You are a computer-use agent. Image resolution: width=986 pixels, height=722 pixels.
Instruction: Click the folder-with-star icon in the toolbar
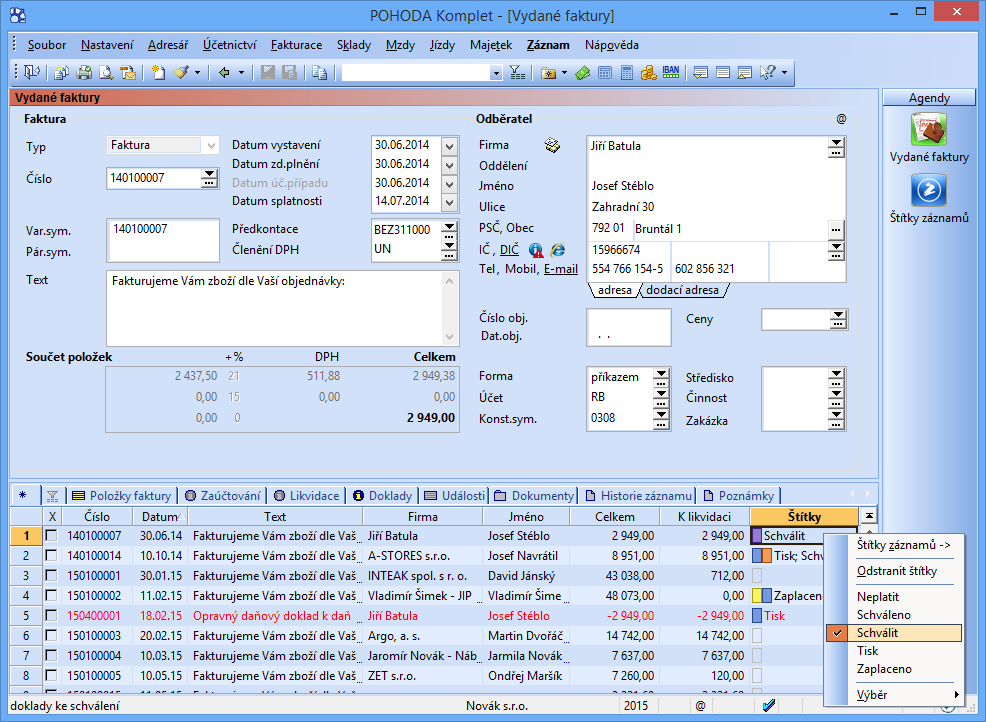[548, 73]
